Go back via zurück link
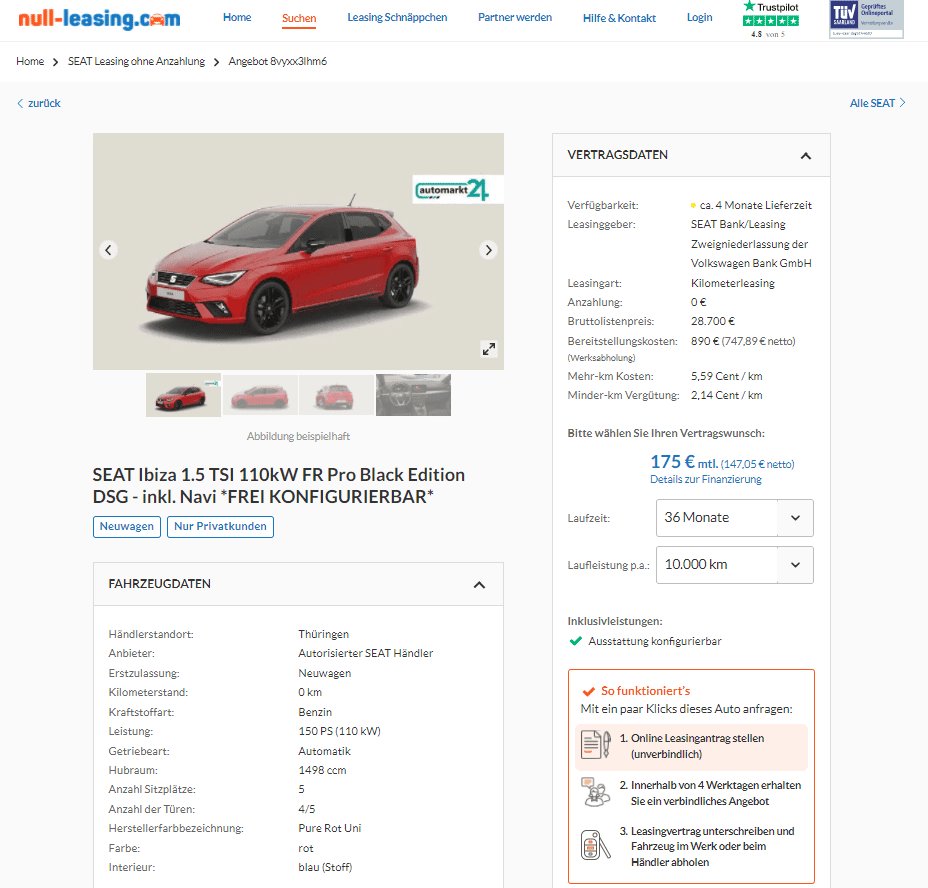The image size is (928, 888). 38,103
